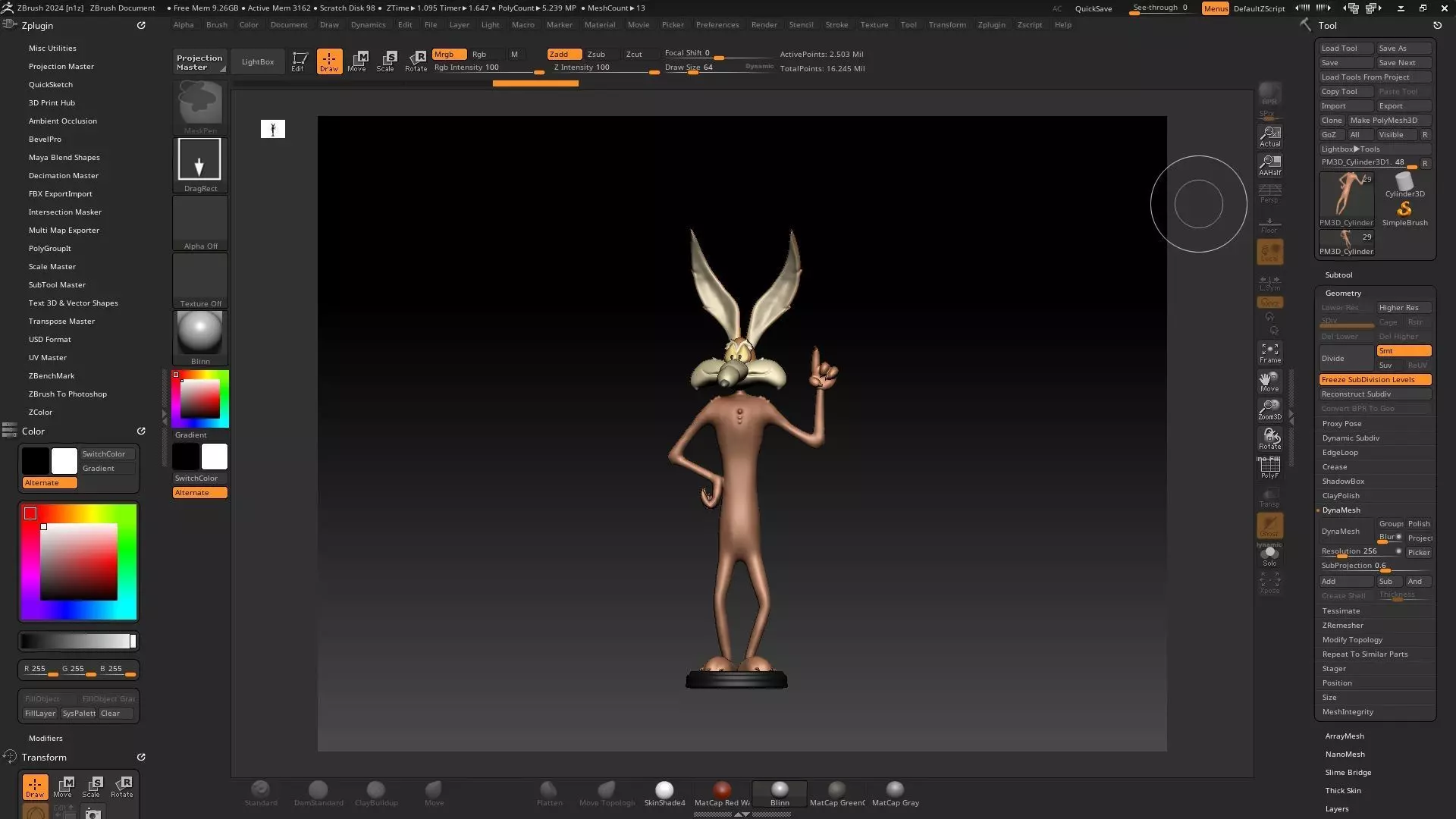Viewport: 1456px width, 819px height.
Task: Open the MaskPen brush thumbnail
Action: click(200, 107)
